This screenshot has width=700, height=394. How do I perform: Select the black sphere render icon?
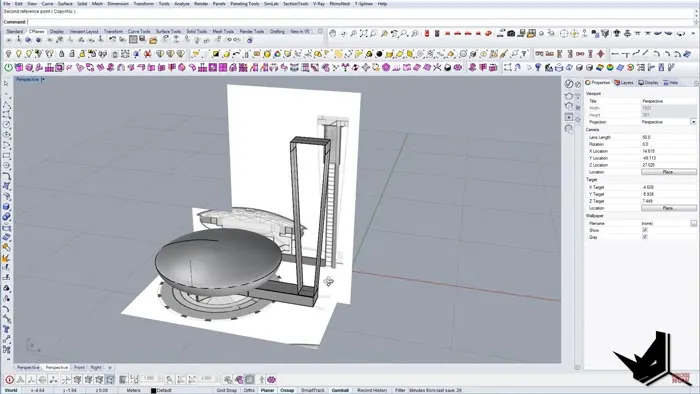[x=379, y=54]
